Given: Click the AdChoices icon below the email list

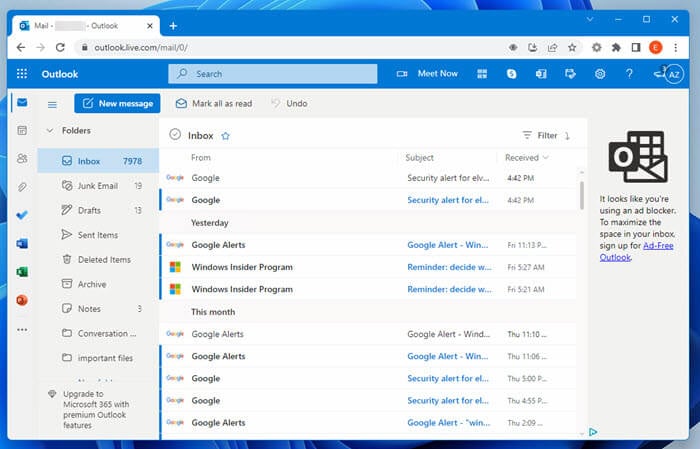Looking at the screenshot, I should [593, 432].
